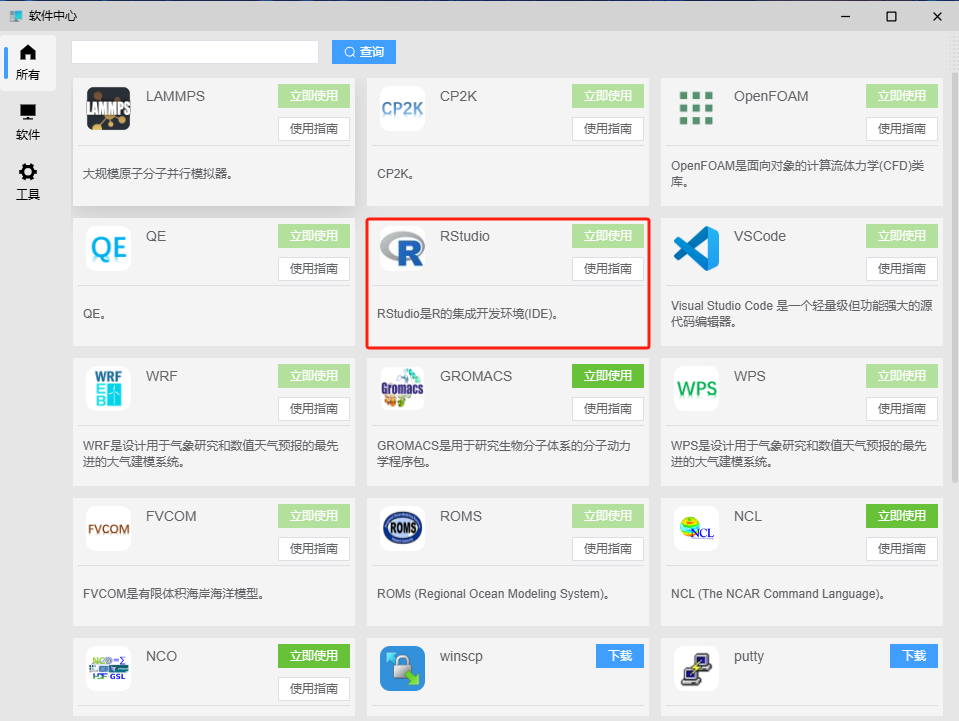Click the NCO logo icon
The width and height of the screenshot is (959, 721).
tap(108, 669)
